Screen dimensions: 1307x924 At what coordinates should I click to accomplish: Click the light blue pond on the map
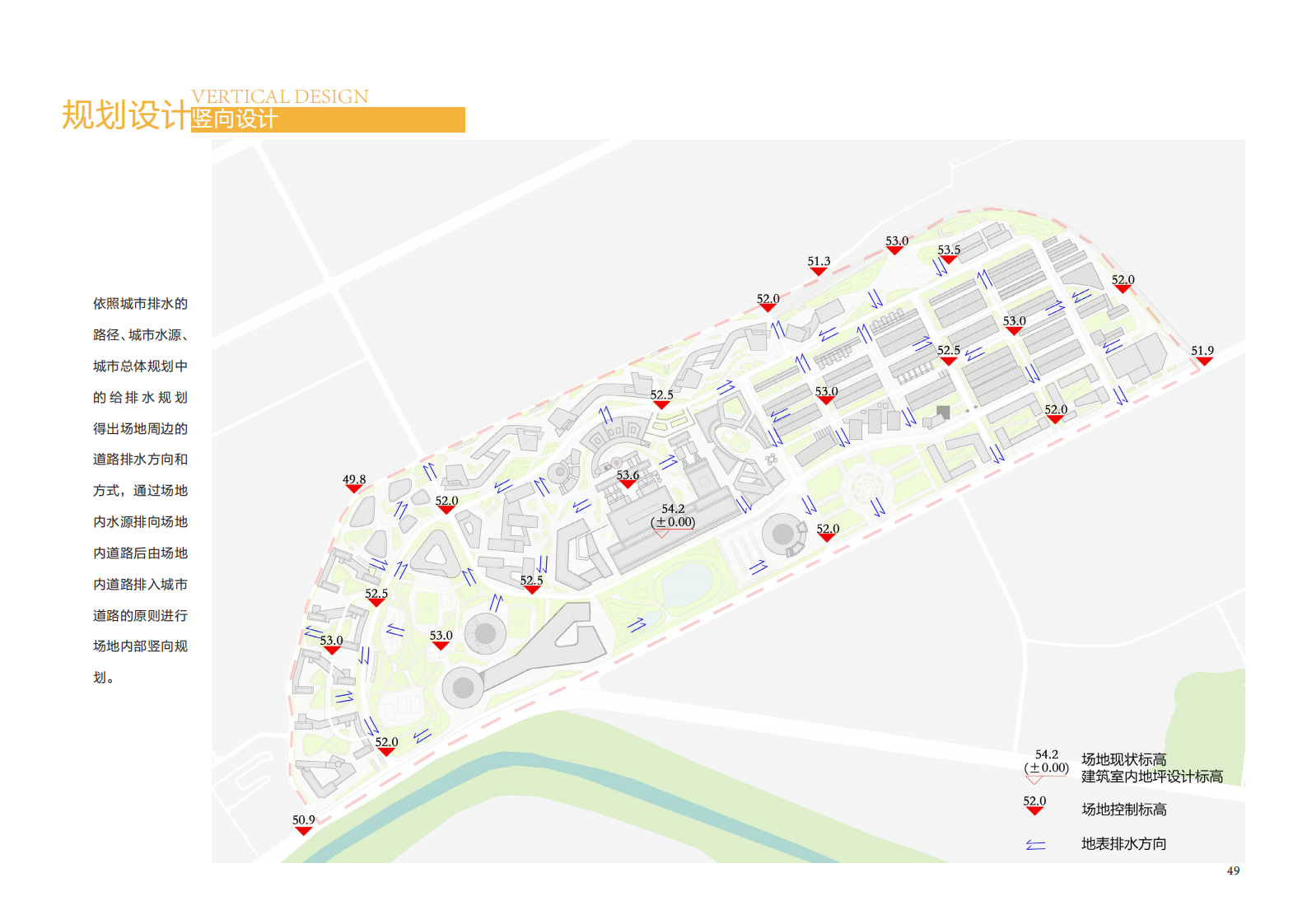pos(686,584)
